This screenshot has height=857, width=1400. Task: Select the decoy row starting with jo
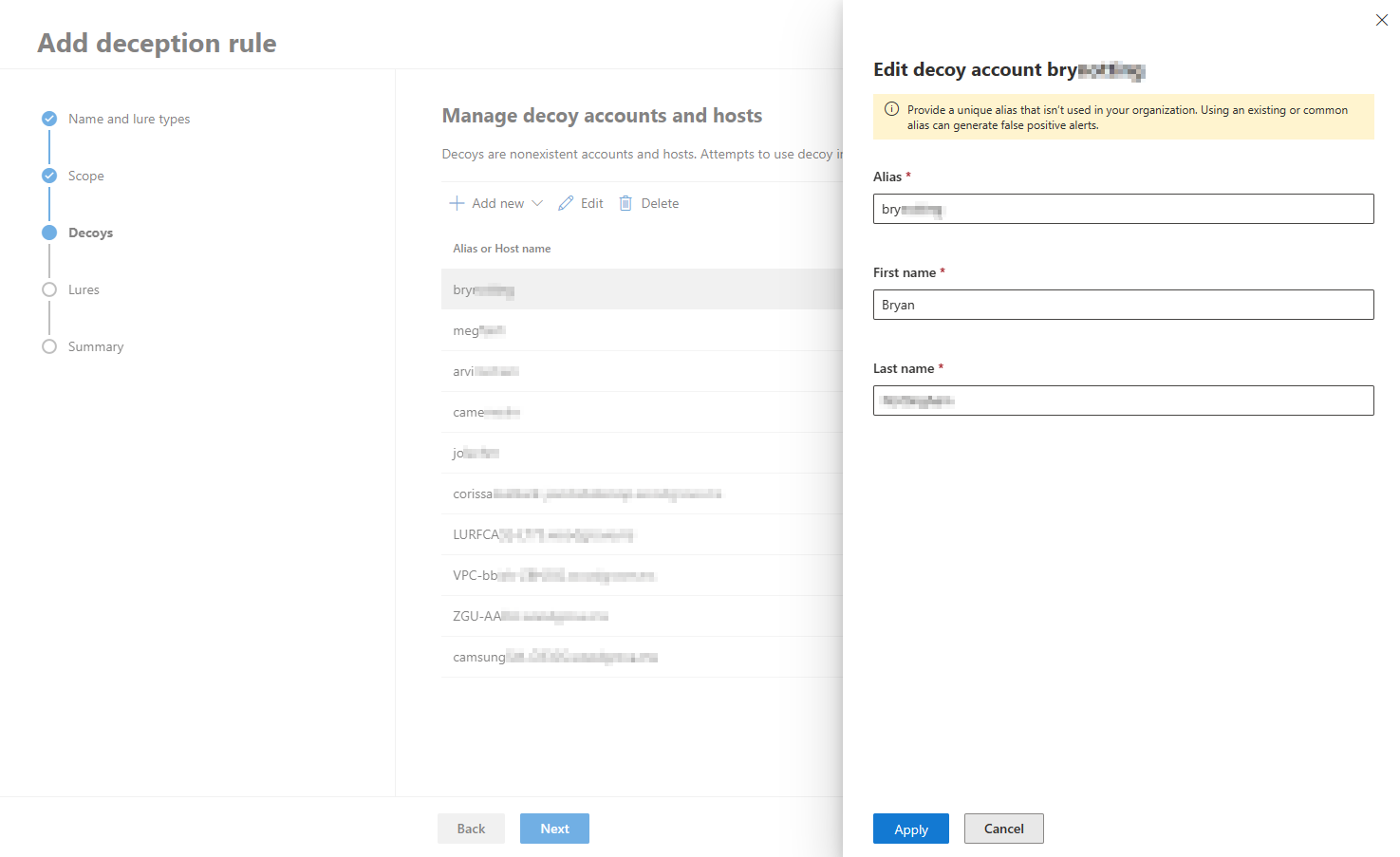(642, 453)
